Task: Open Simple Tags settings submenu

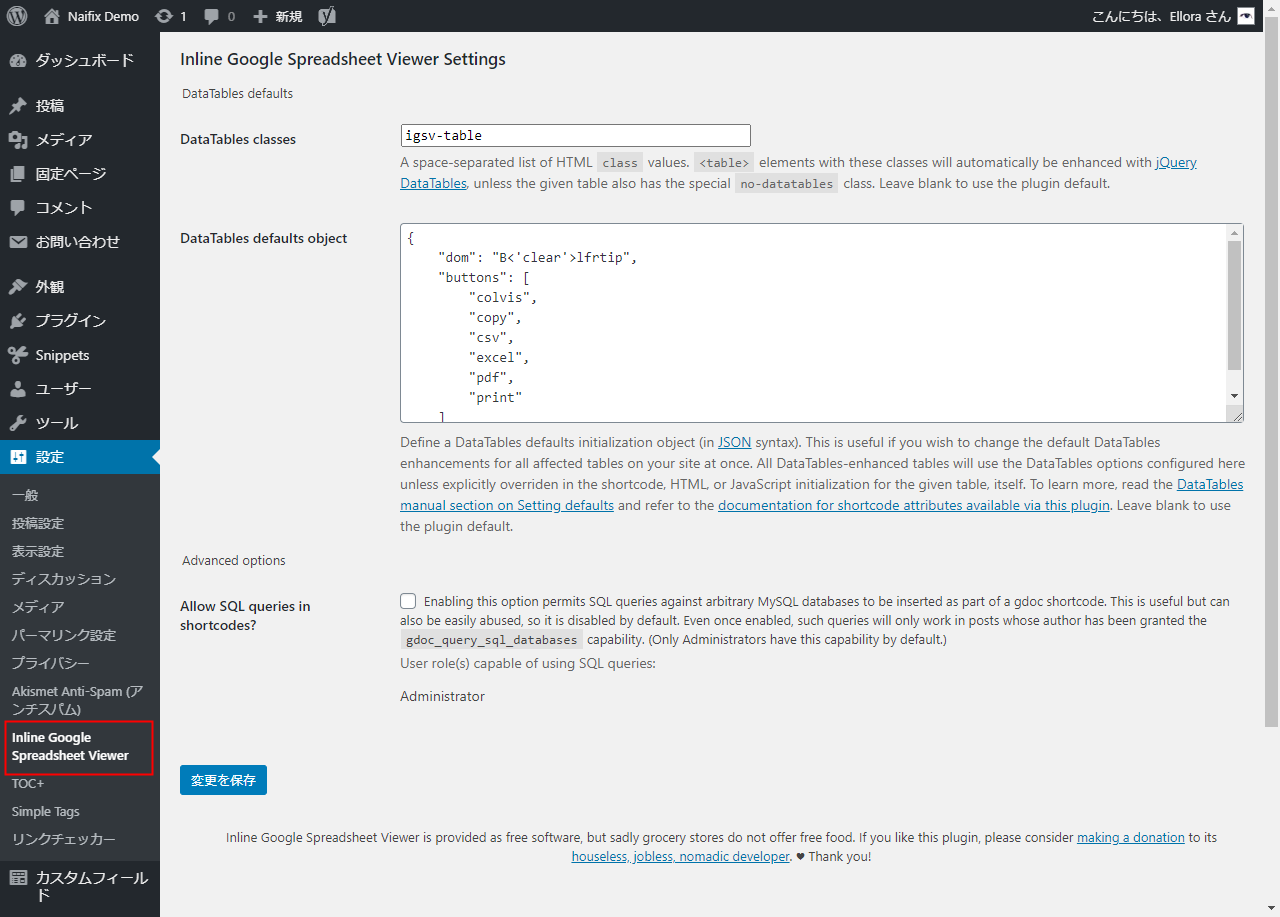Action: 46,812
